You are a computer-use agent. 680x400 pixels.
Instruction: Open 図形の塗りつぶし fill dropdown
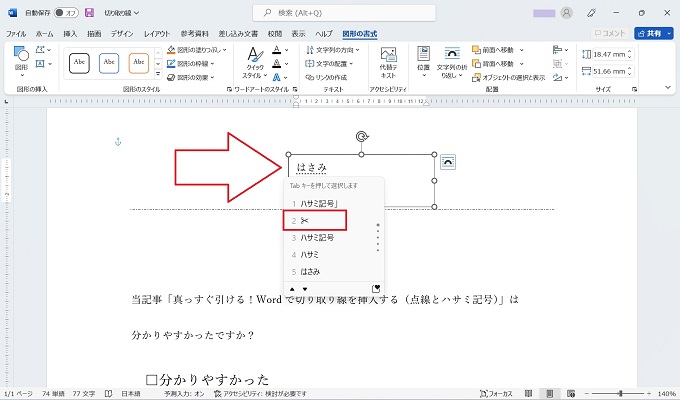click(x=197, y=50)
